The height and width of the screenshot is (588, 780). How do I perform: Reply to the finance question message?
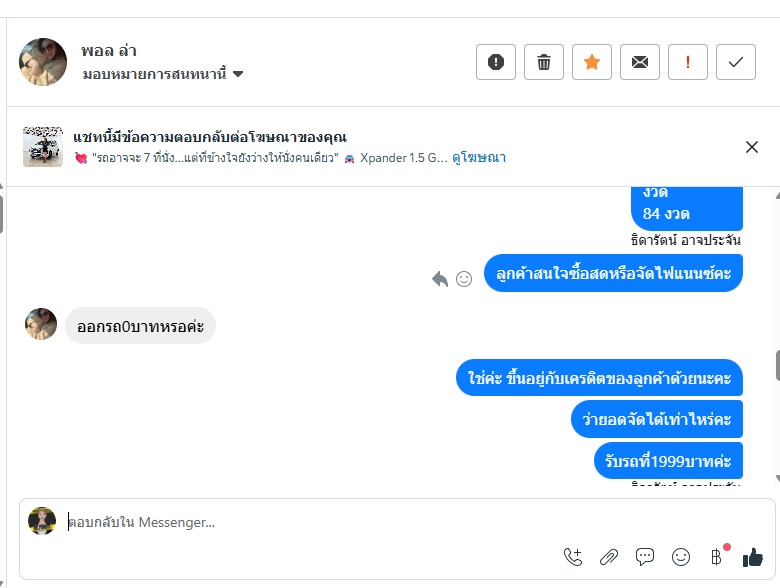(x=440, y=279)
